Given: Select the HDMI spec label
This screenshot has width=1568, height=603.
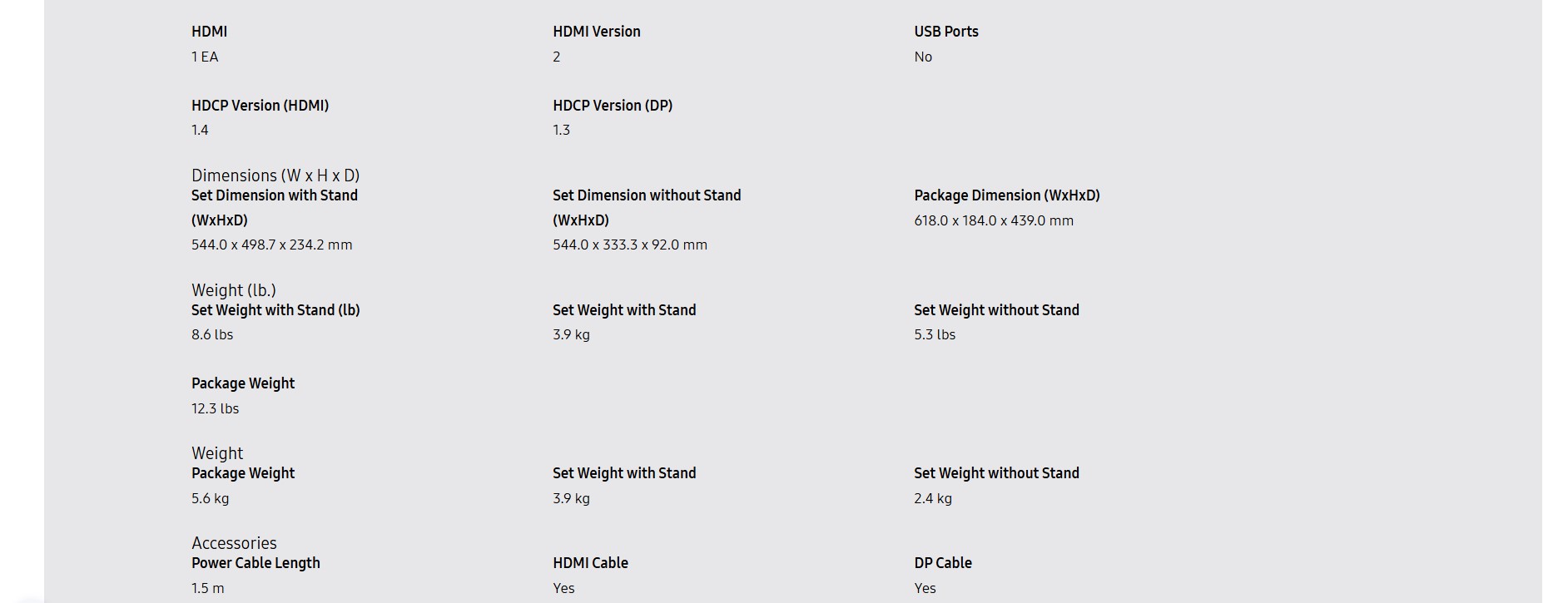Looking at the screenshot, I should pos(209,32).
